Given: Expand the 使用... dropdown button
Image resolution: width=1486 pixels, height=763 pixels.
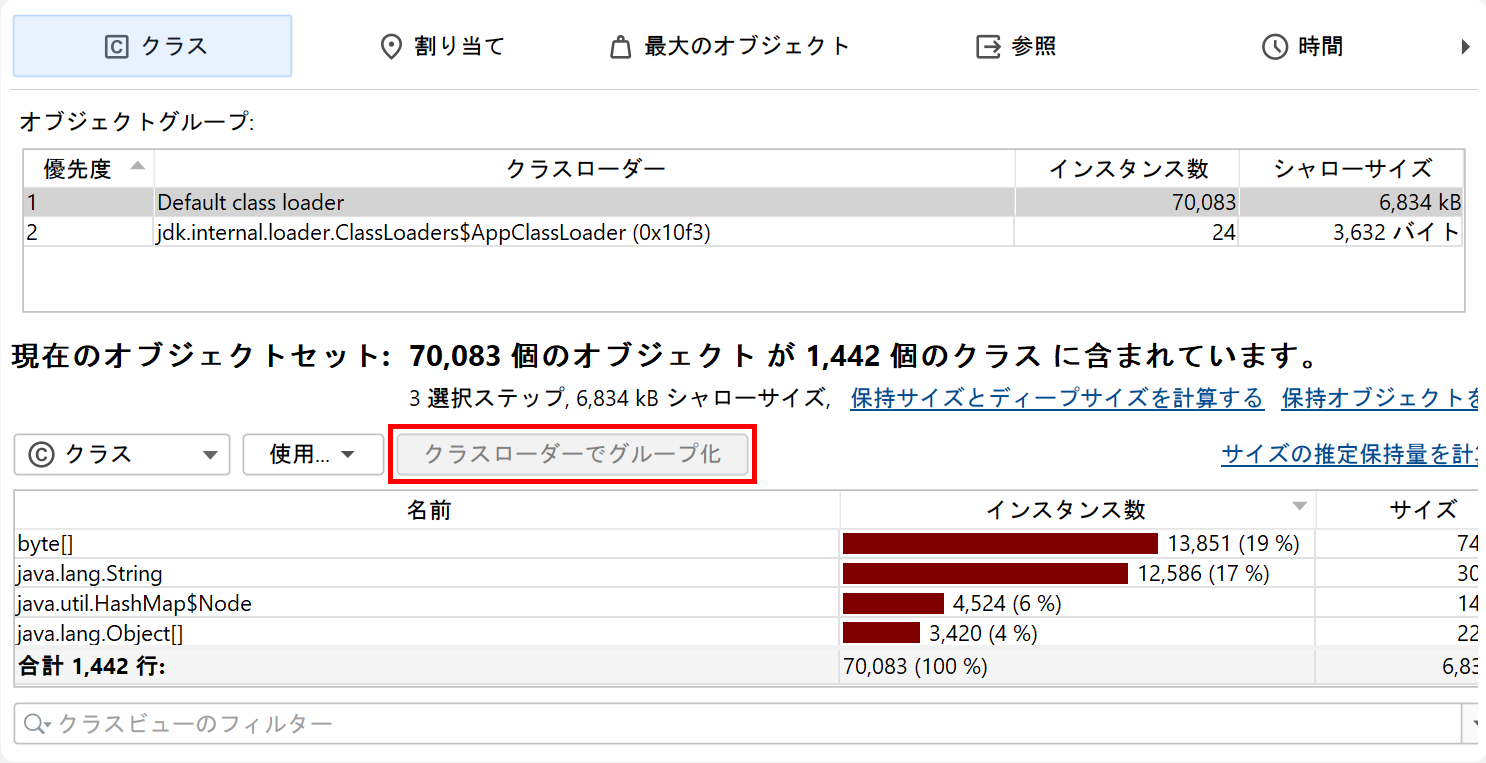Looking at the screenshot, I should click(x=313, y=455).
